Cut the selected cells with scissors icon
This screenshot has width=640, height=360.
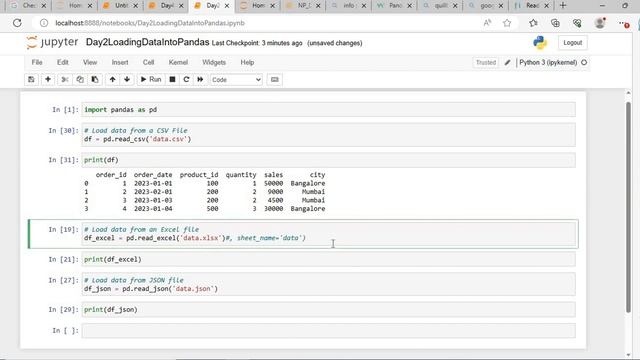64,80
